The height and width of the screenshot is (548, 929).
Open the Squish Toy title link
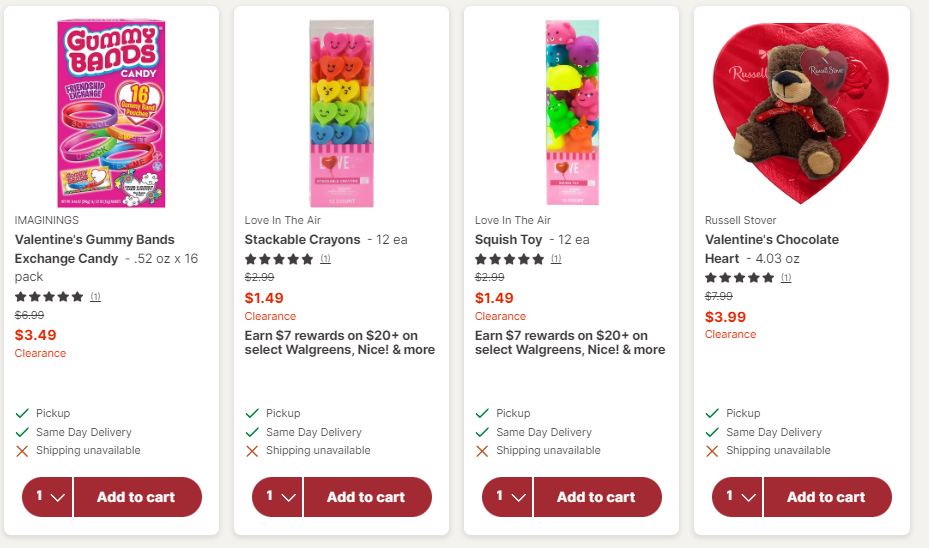coord(508,239)
